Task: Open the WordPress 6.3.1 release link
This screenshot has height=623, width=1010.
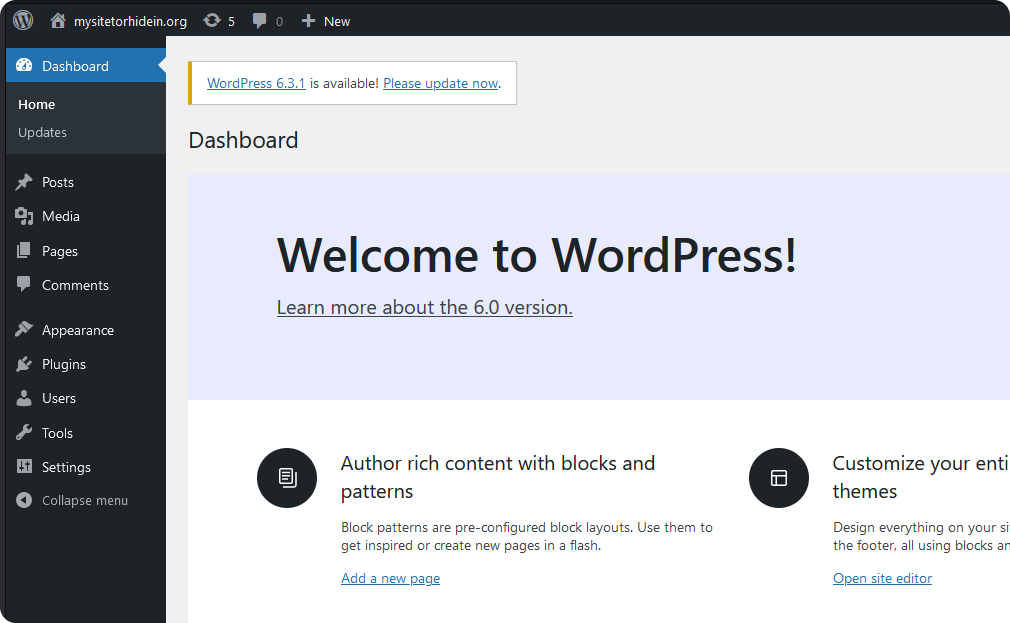Action: 256,83
